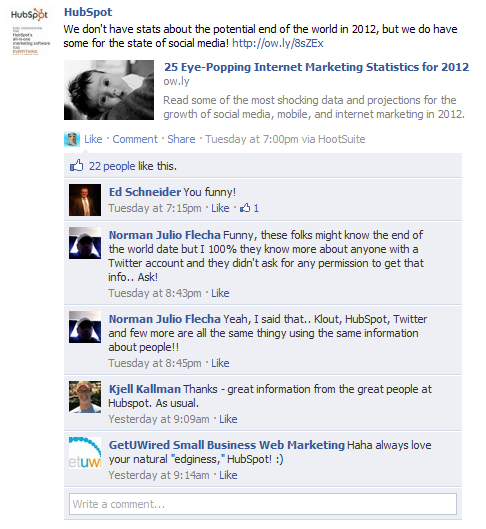Open the HubSpot logo profile picture

30,32
